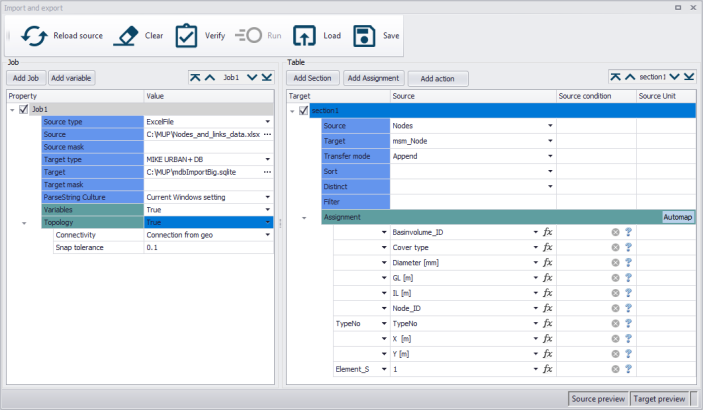703x410 pixels.
Task: Move Job1 to top arrow icon
Action: click(195, 78)
